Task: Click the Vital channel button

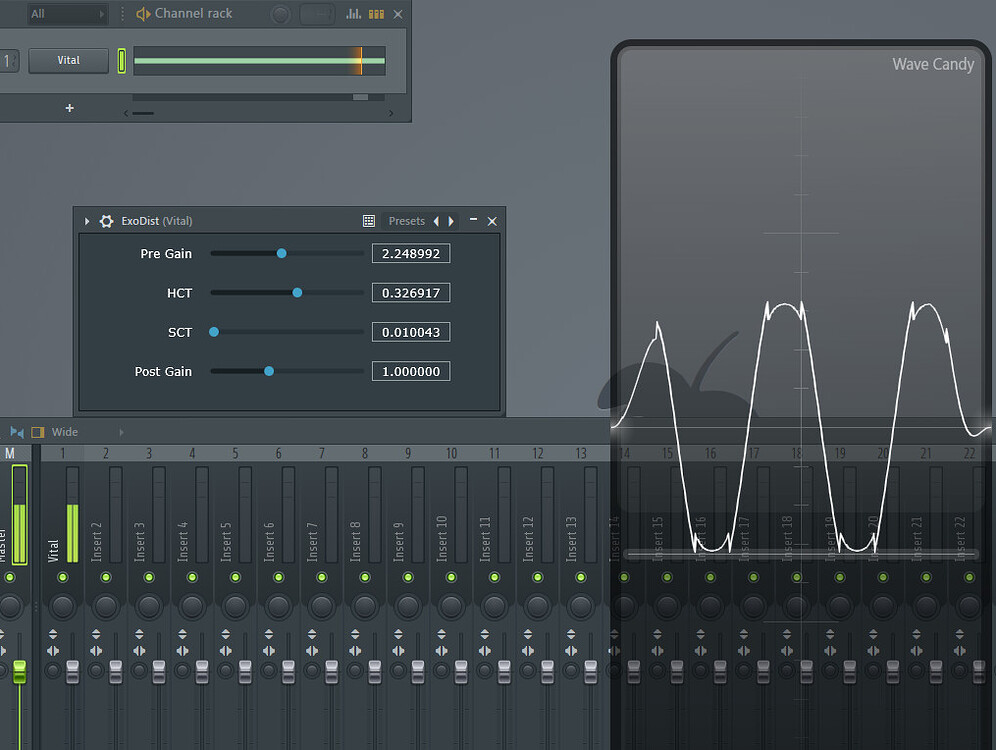Action: (x=68, y=61)
